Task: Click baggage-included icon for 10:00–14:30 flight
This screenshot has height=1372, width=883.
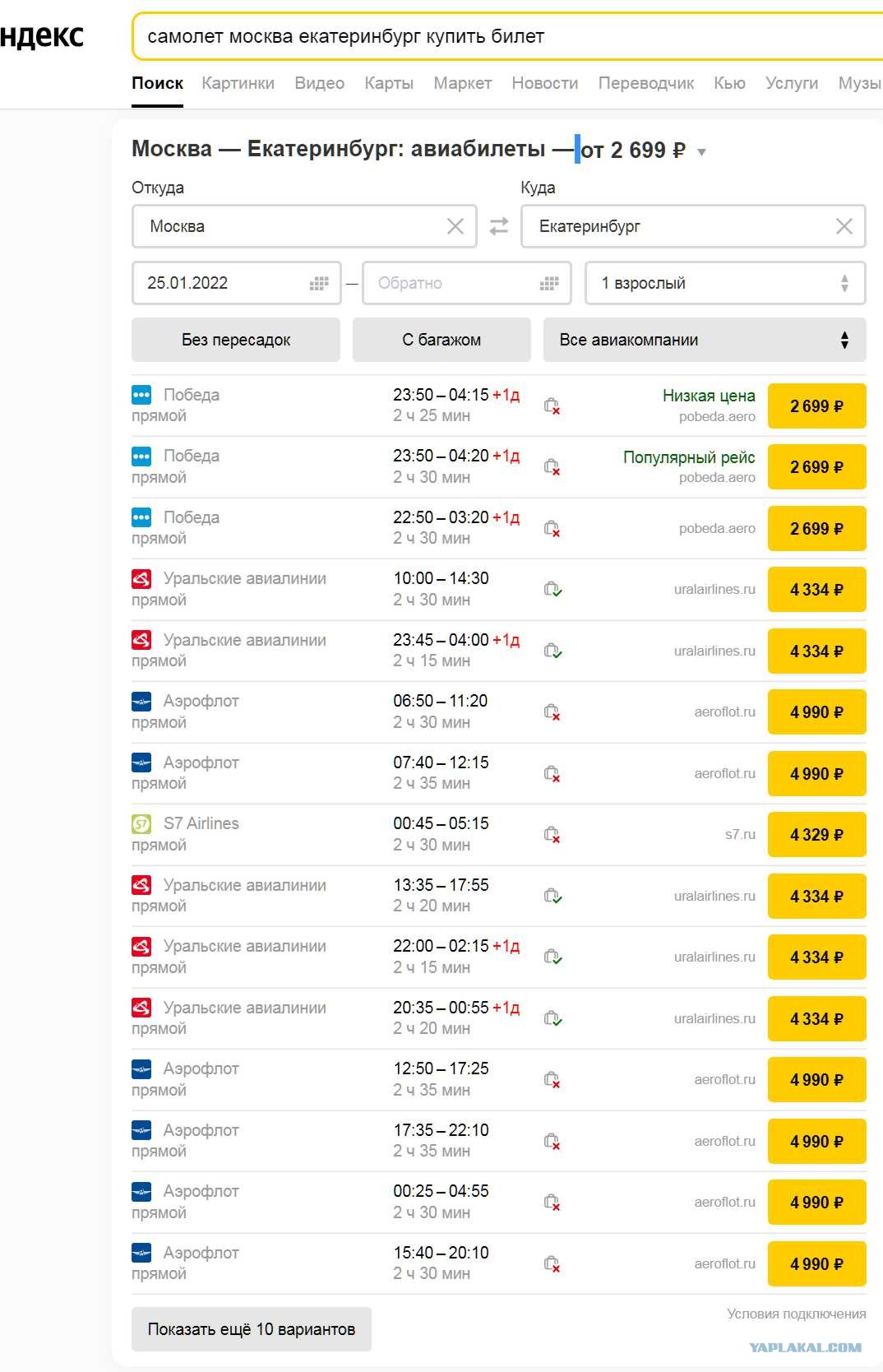Action: pos(552,590)
